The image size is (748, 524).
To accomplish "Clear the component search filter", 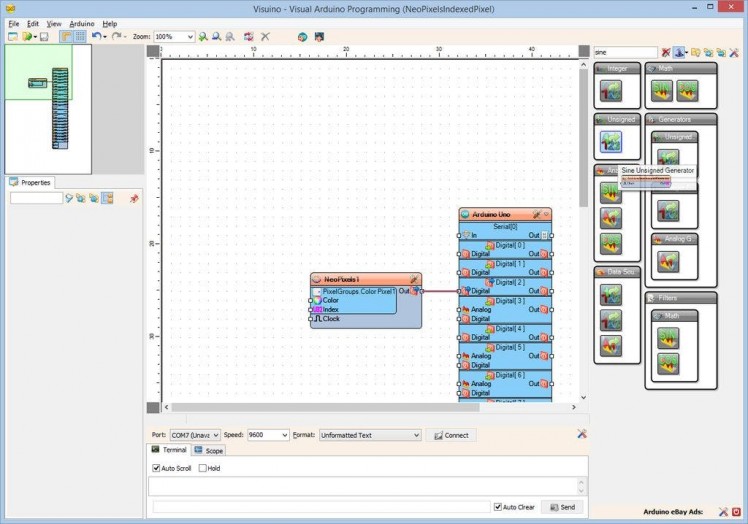I will coord(666,52).
